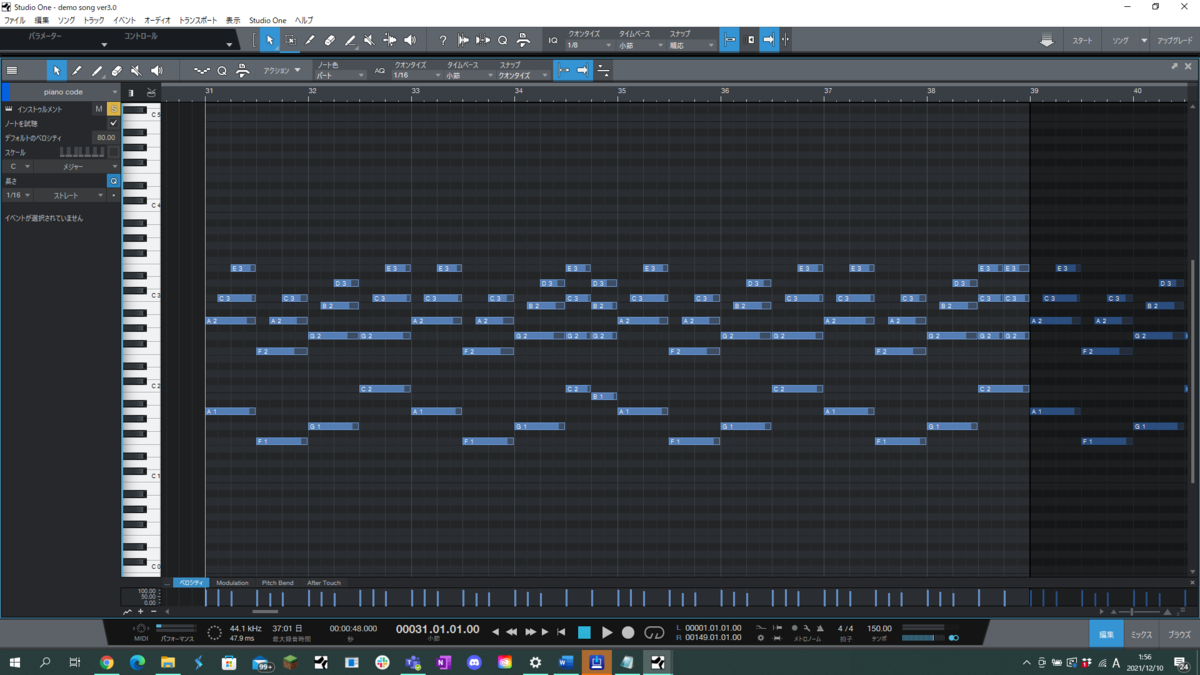1200x675 pixels.
Task: Click the ミックス button
Action: [x=1142, y=634]
